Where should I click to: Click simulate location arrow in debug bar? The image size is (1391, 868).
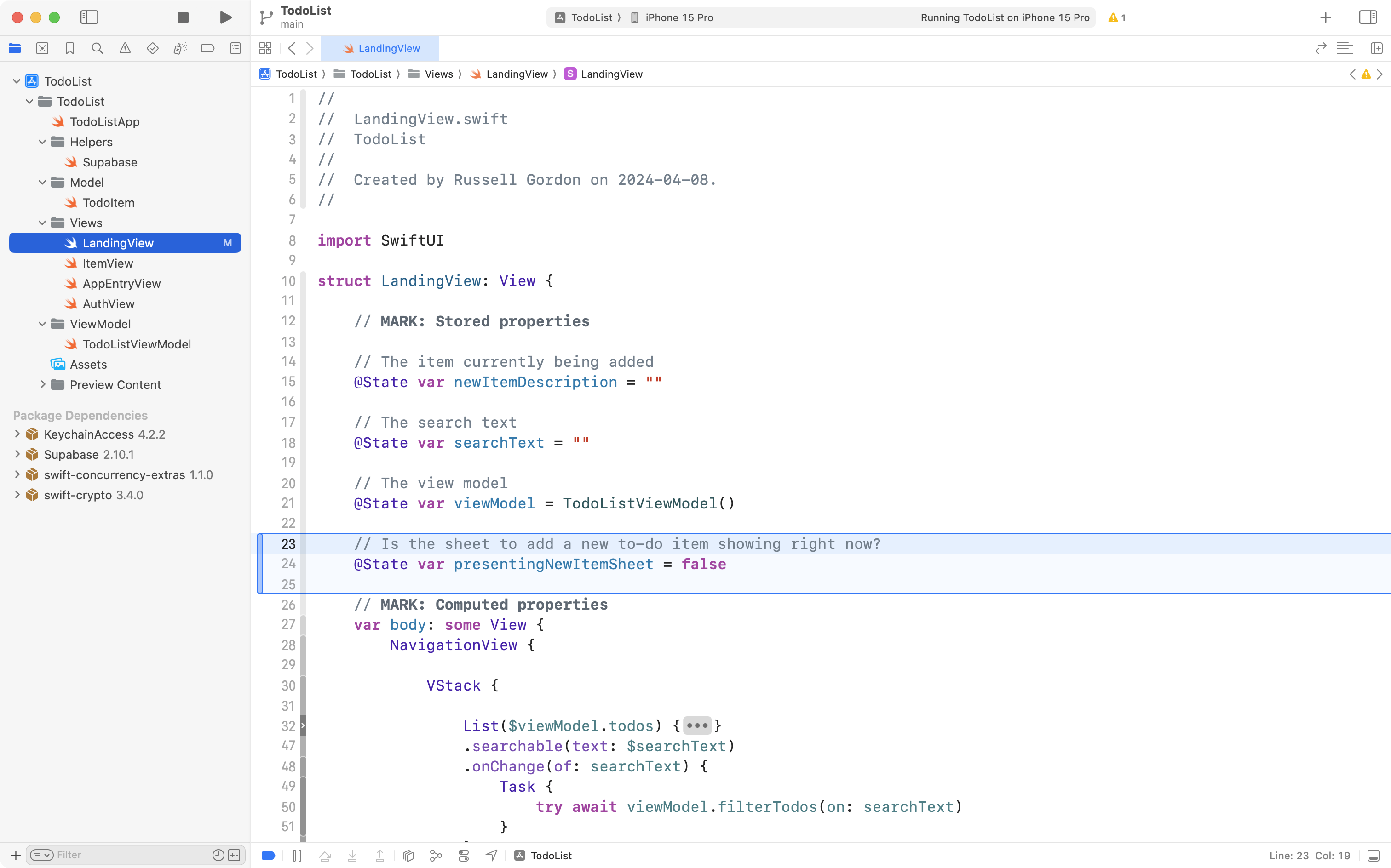click(x=491, y=855)
